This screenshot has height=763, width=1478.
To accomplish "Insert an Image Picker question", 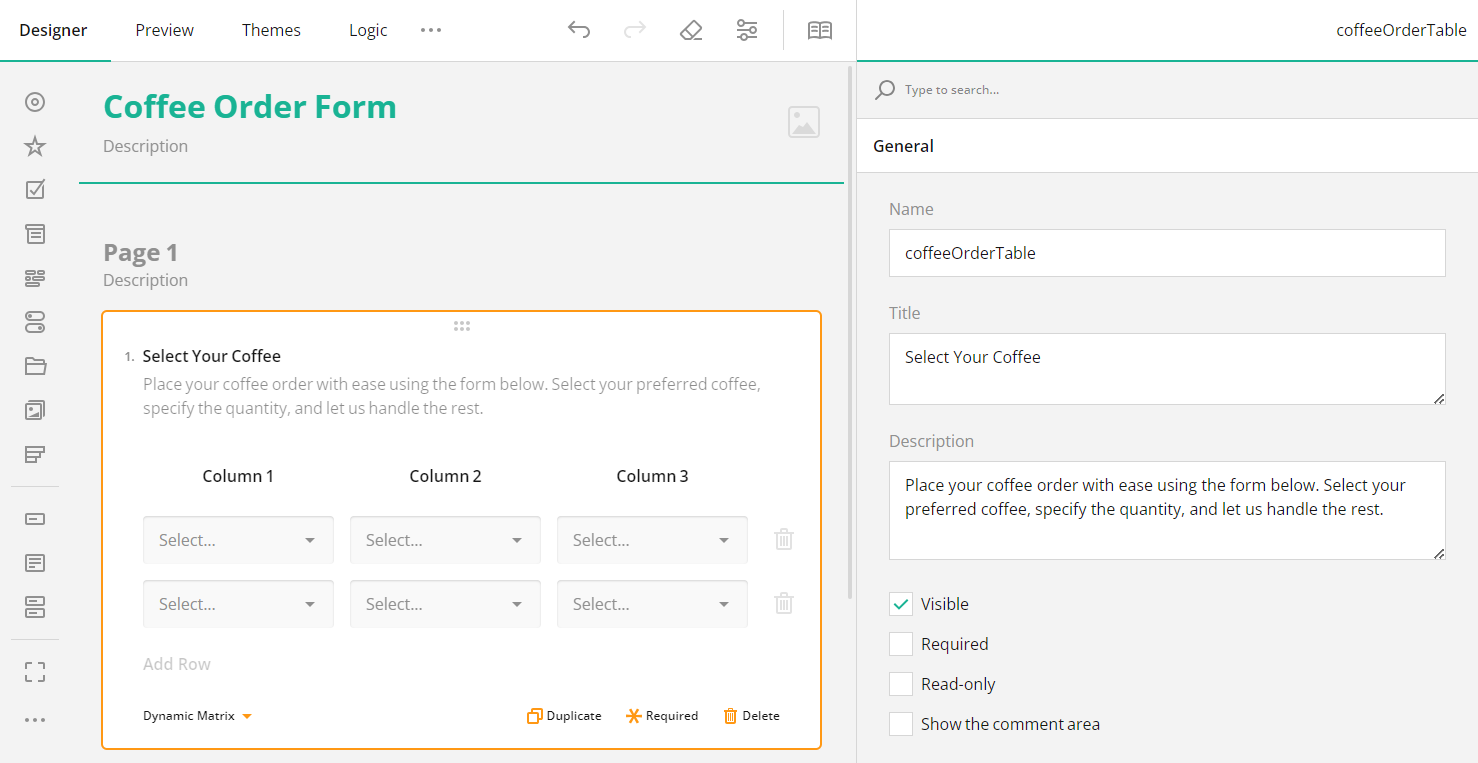I will (x=34, y=409).
